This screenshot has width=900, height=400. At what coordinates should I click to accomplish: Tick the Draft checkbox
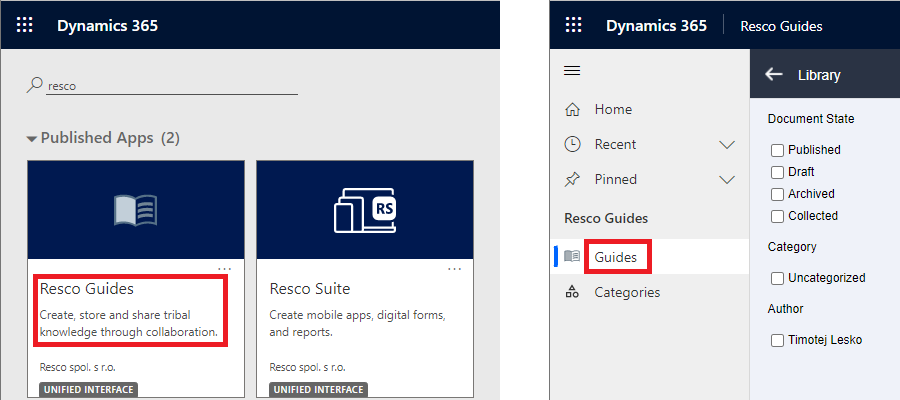777,172
